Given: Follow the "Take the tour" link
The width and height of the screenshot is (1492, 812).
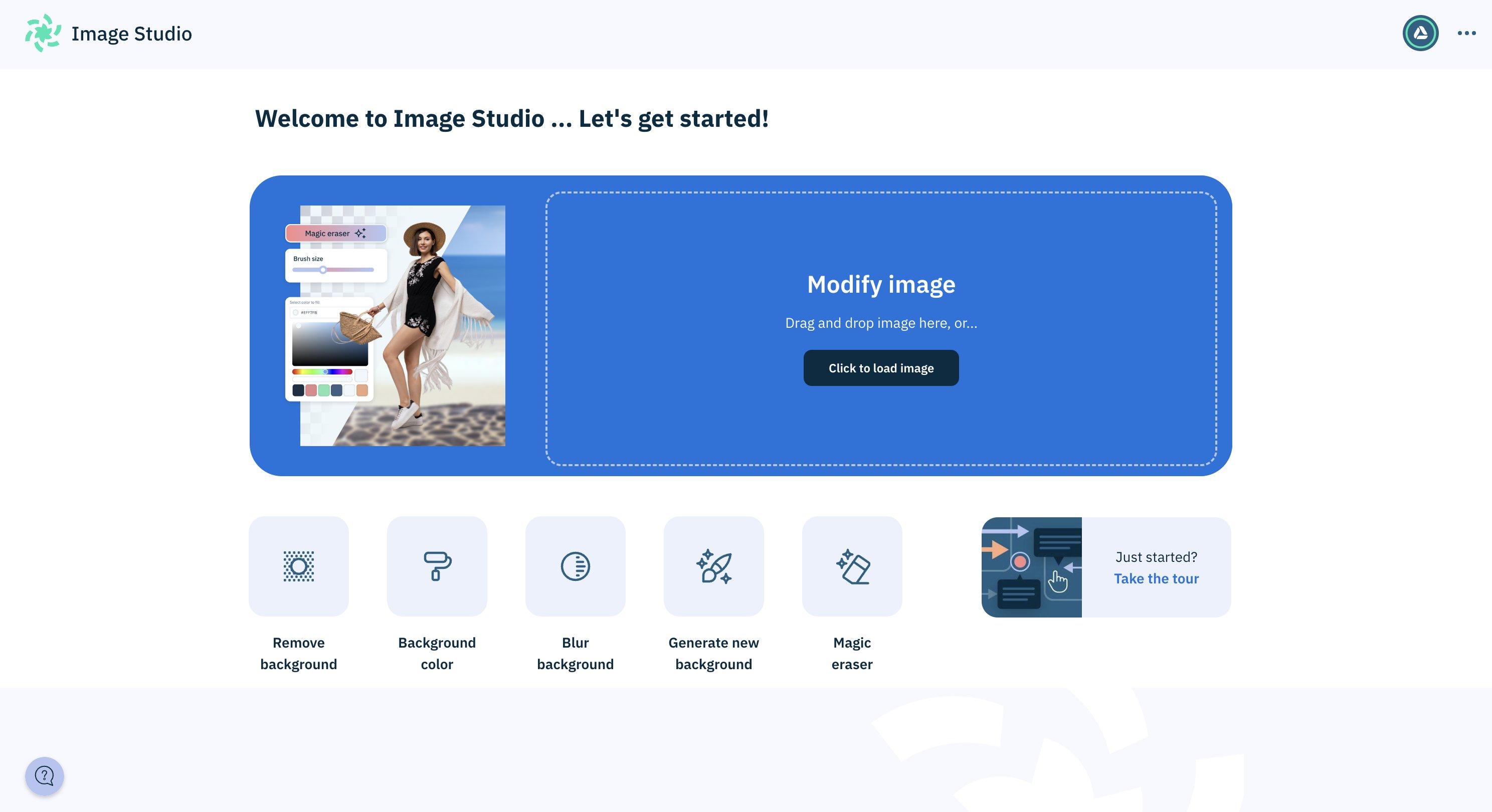Looking at the screenshot, I should click(1156, 578).
